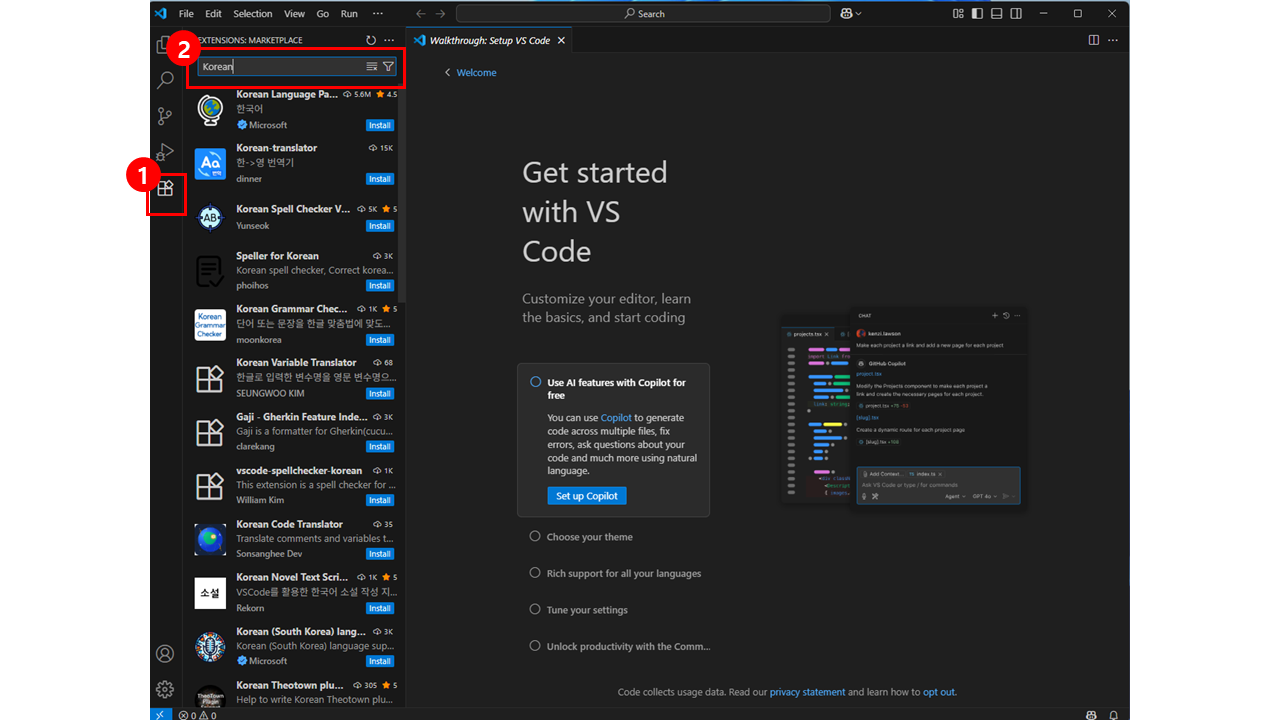Open the Accounts menu icon
The image size is (1280, 720).
[x=165, y=654]
